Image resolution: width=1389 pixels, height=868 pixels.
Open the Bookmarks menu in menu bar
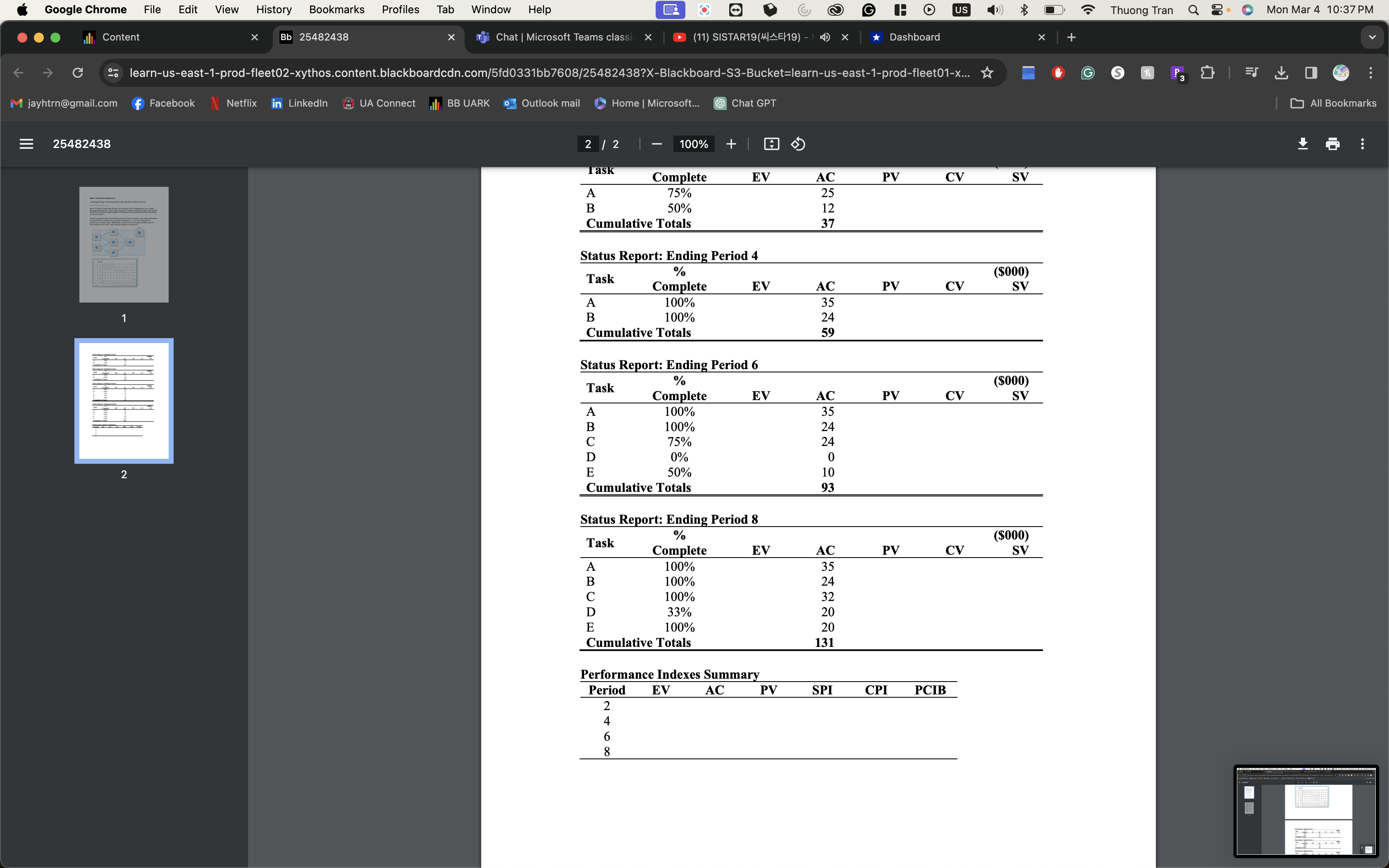[x=337, y=10]
